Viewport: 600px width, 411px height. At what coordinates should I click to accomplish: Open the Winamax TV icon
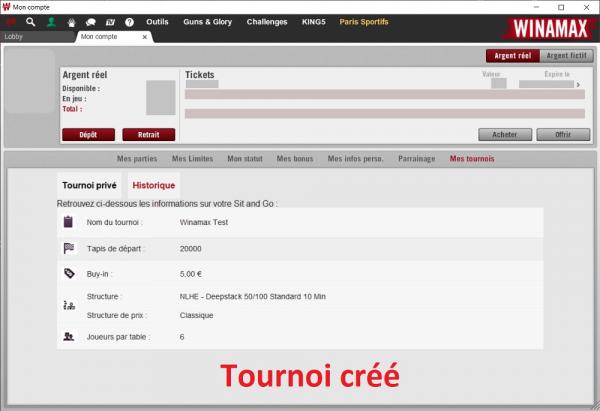[110, 23]
